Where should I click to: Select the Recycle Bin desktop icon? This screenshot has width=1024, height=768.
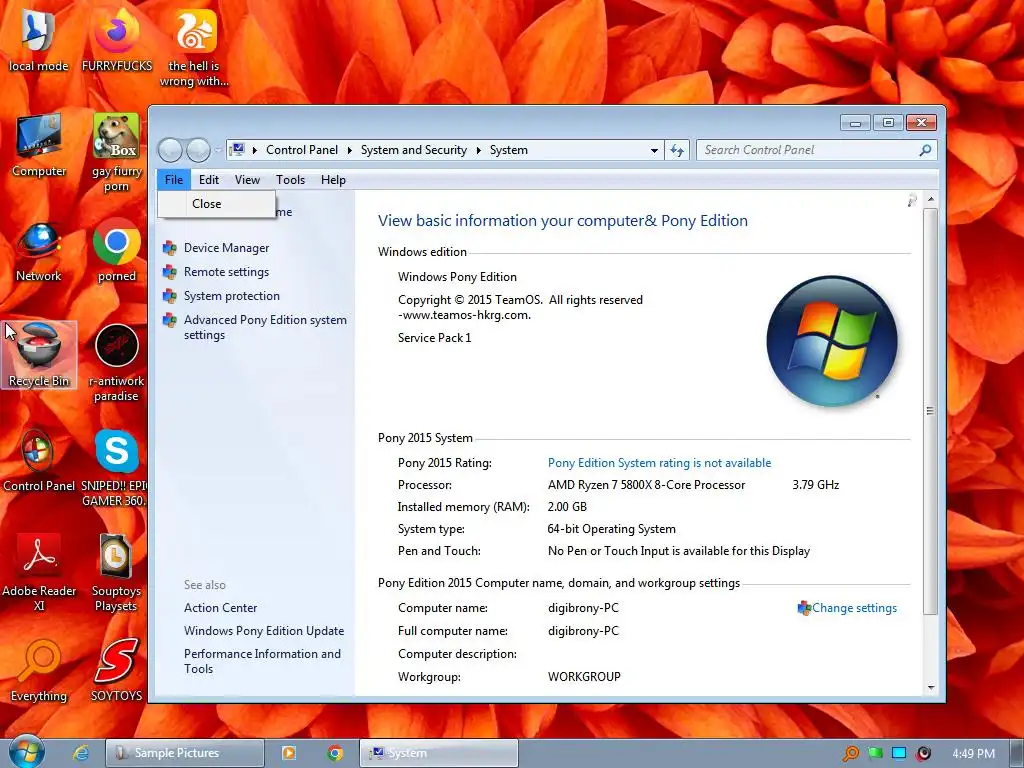point(38,355)
